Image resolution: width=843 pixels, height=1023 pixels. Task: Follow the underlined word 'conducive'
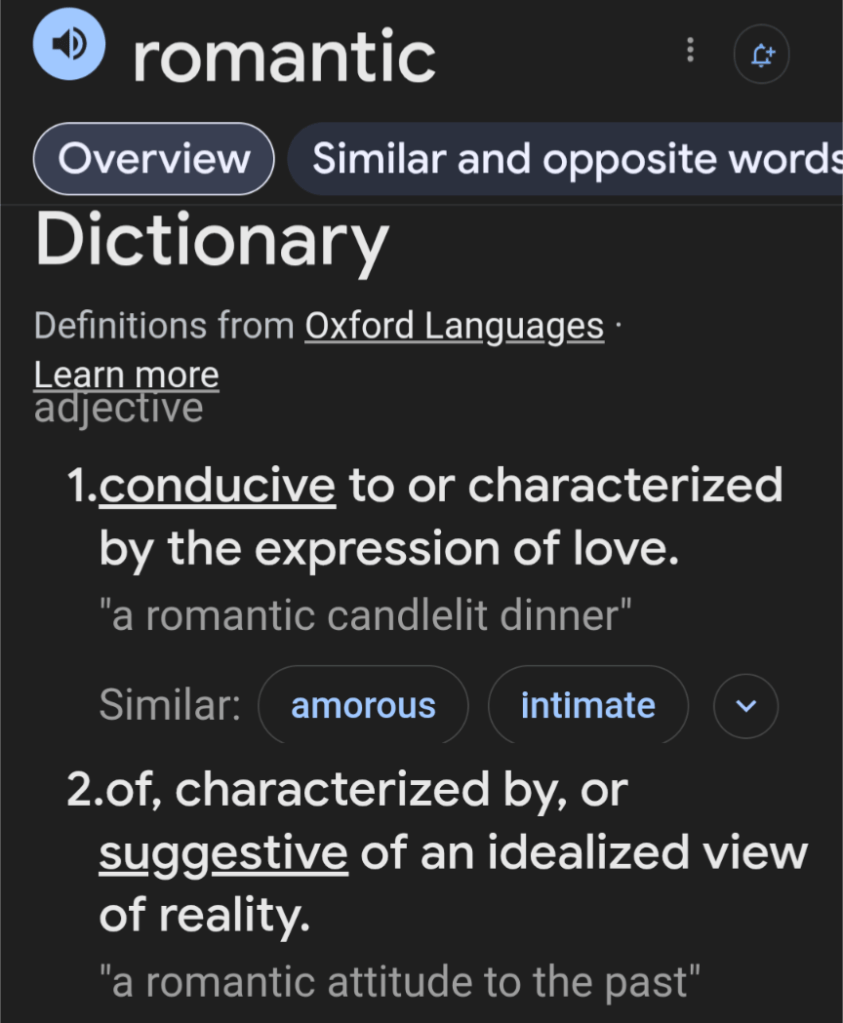pyautogui.click(x=218, y=486)
